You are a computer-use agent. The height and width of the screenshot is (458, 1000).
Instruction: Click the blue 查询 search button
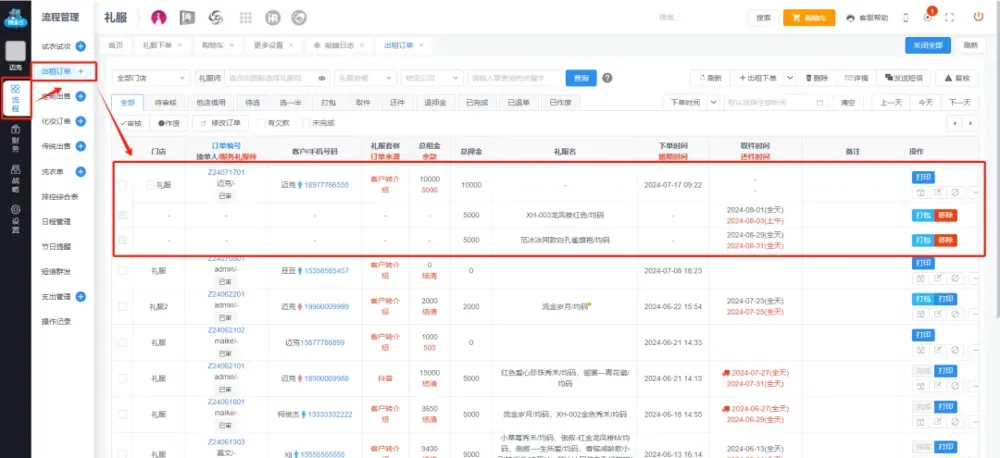(578, 78)
